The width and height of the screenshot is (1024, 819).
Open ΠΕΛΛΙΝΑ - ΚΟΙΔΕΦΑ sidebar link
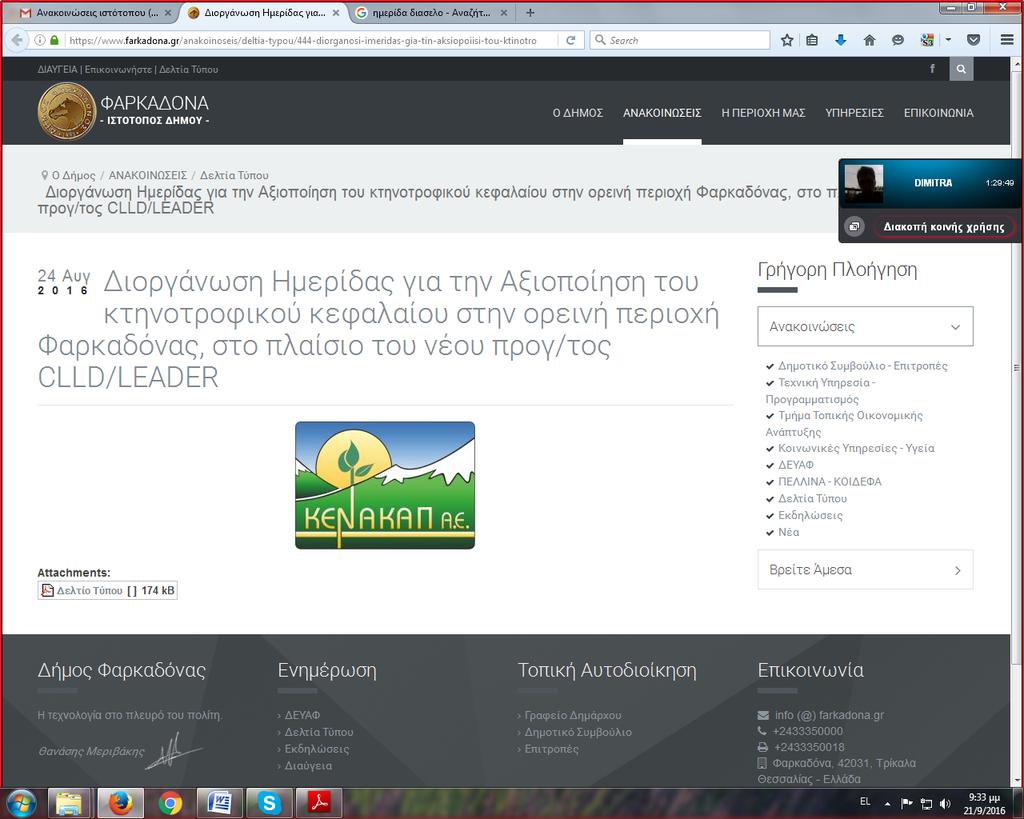(x=829, y=481)
